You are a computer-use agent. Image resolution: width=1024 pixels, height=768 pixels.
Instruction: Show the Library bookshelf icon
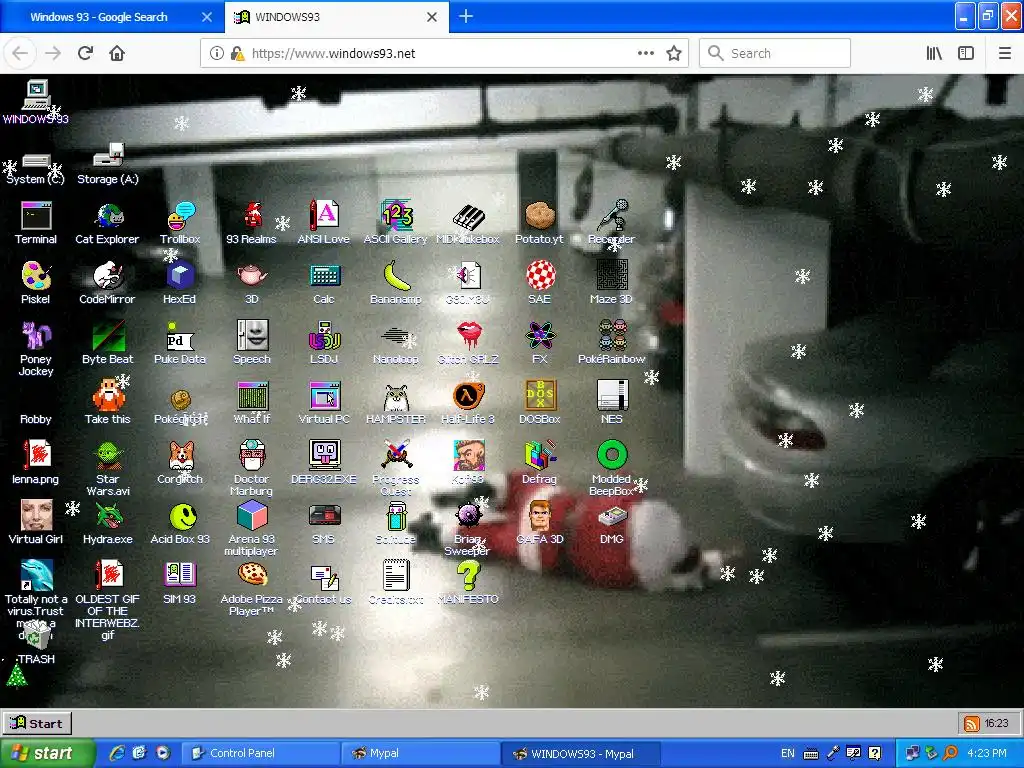935,54
